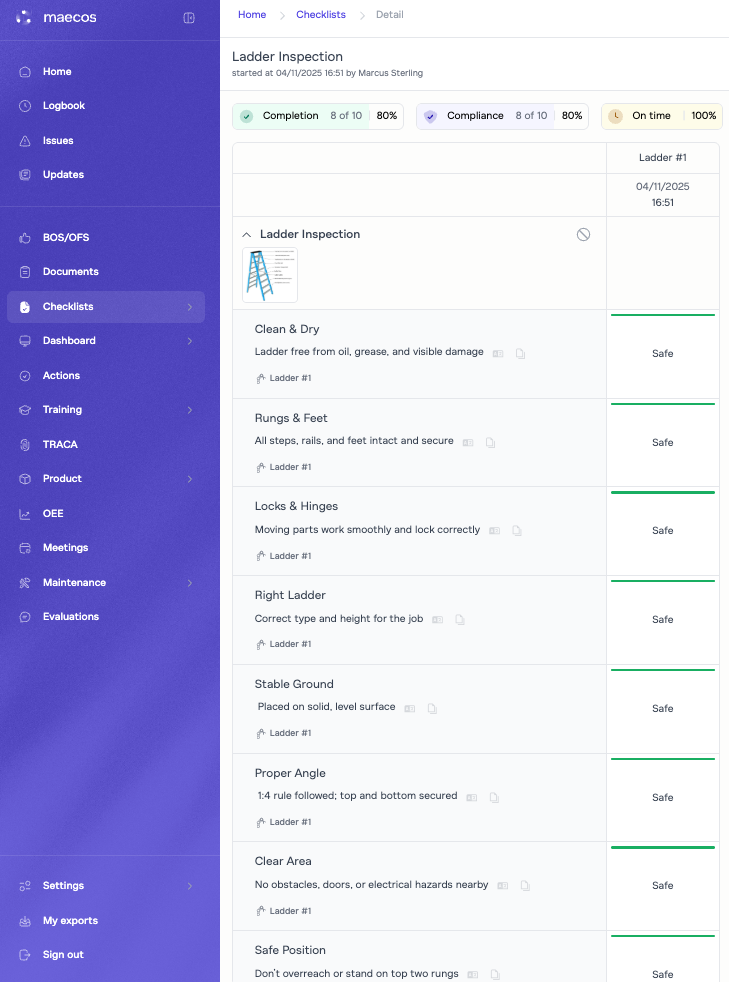The width and height of the screenshot is (729, 982).
Task: Click the card icon for Rungs & Feet
Action: tap(467, 442)
